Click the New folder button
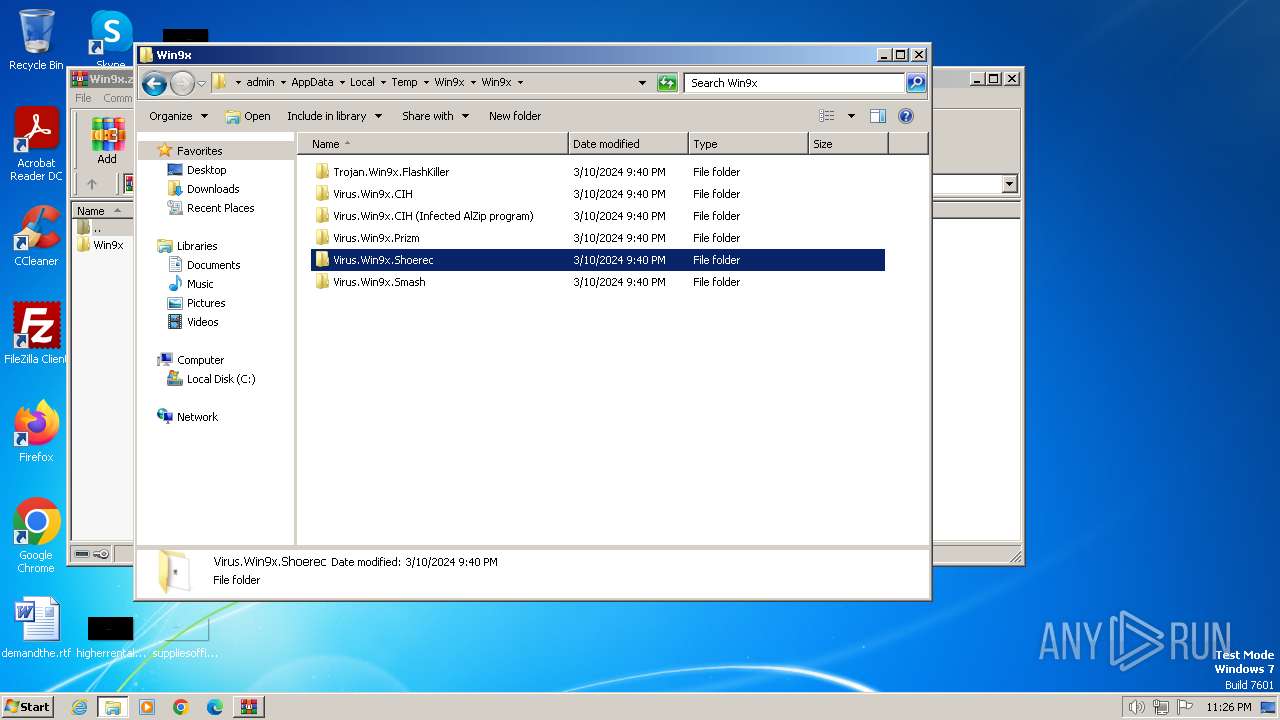The image size is (1280, 720). [515, 116]
